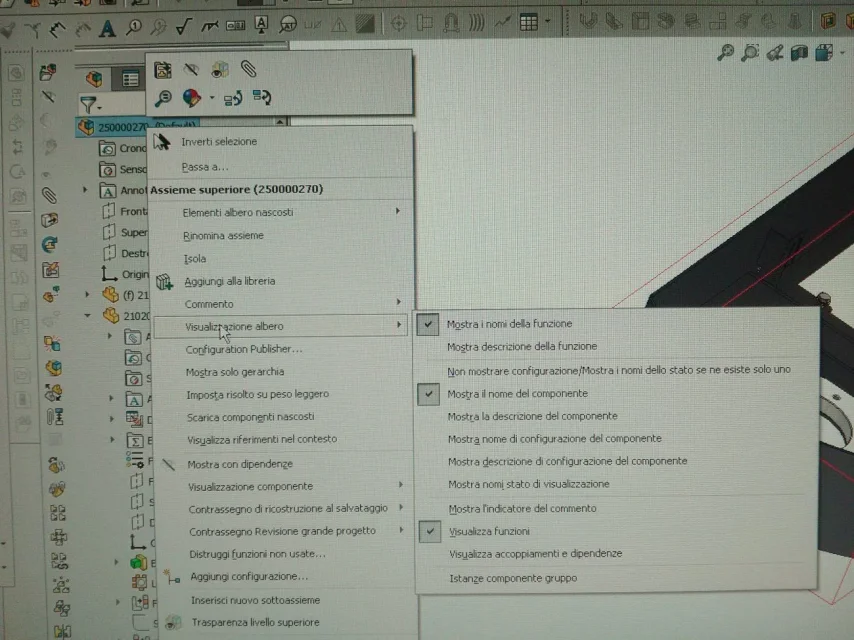Click the filter funnel icon in tree

(88, 103)
